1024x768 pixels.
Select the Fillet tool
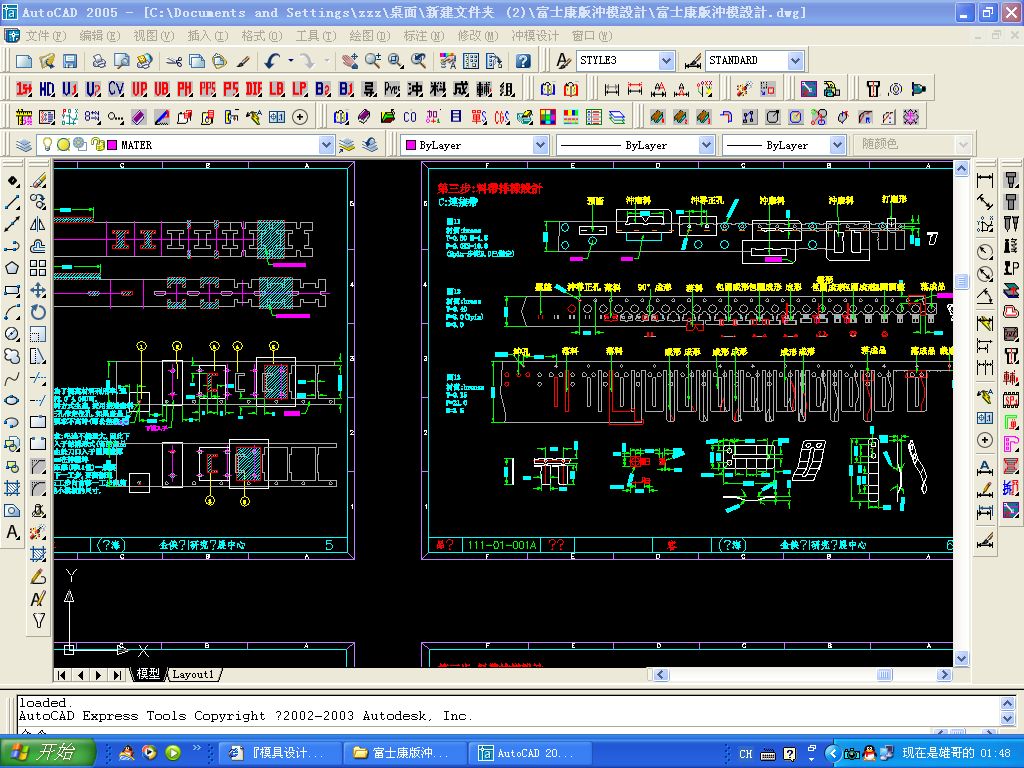coord(39,488)
